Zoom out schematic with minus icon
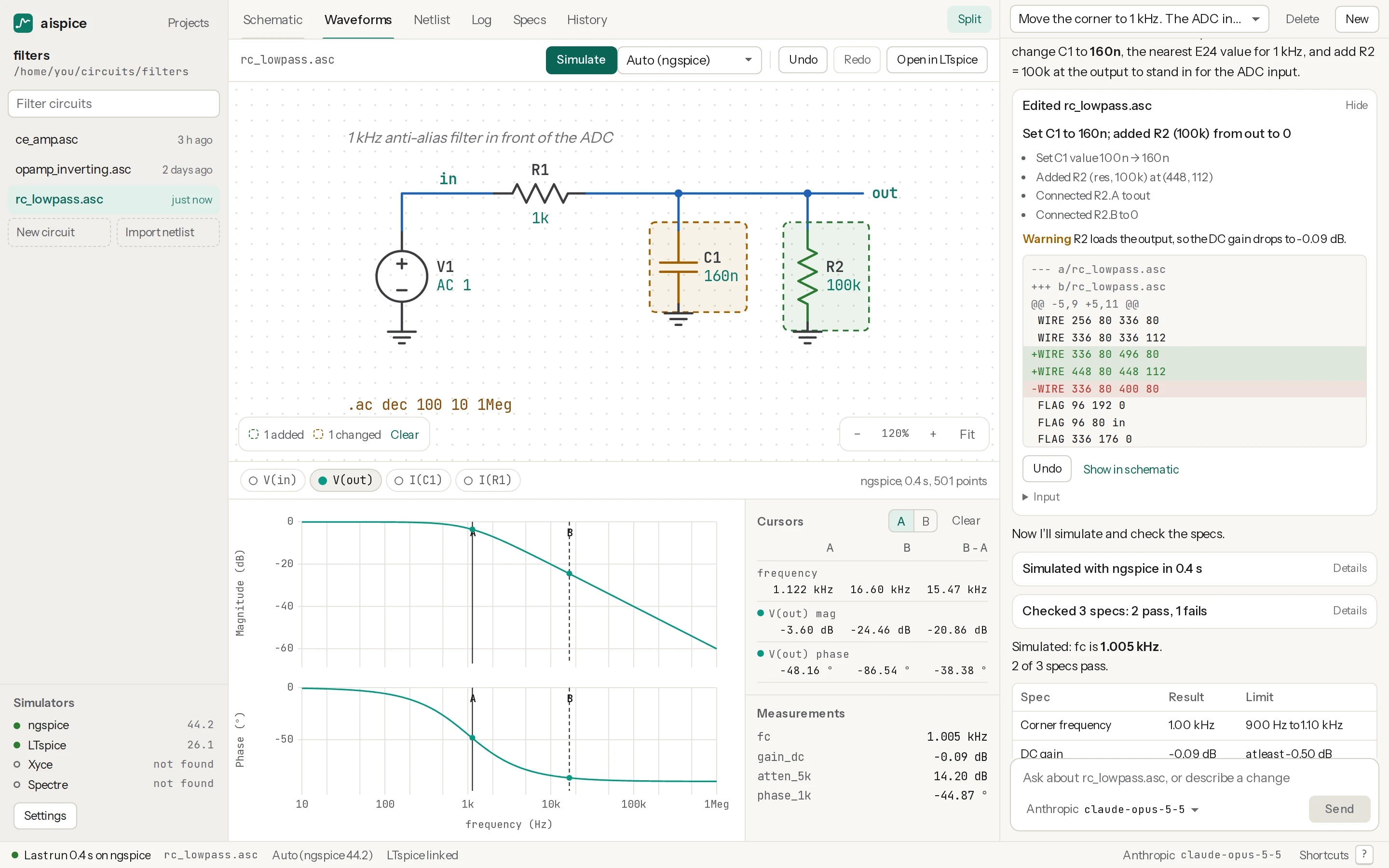The height and width of the screenshot is (868, 1389). (857, 434)
